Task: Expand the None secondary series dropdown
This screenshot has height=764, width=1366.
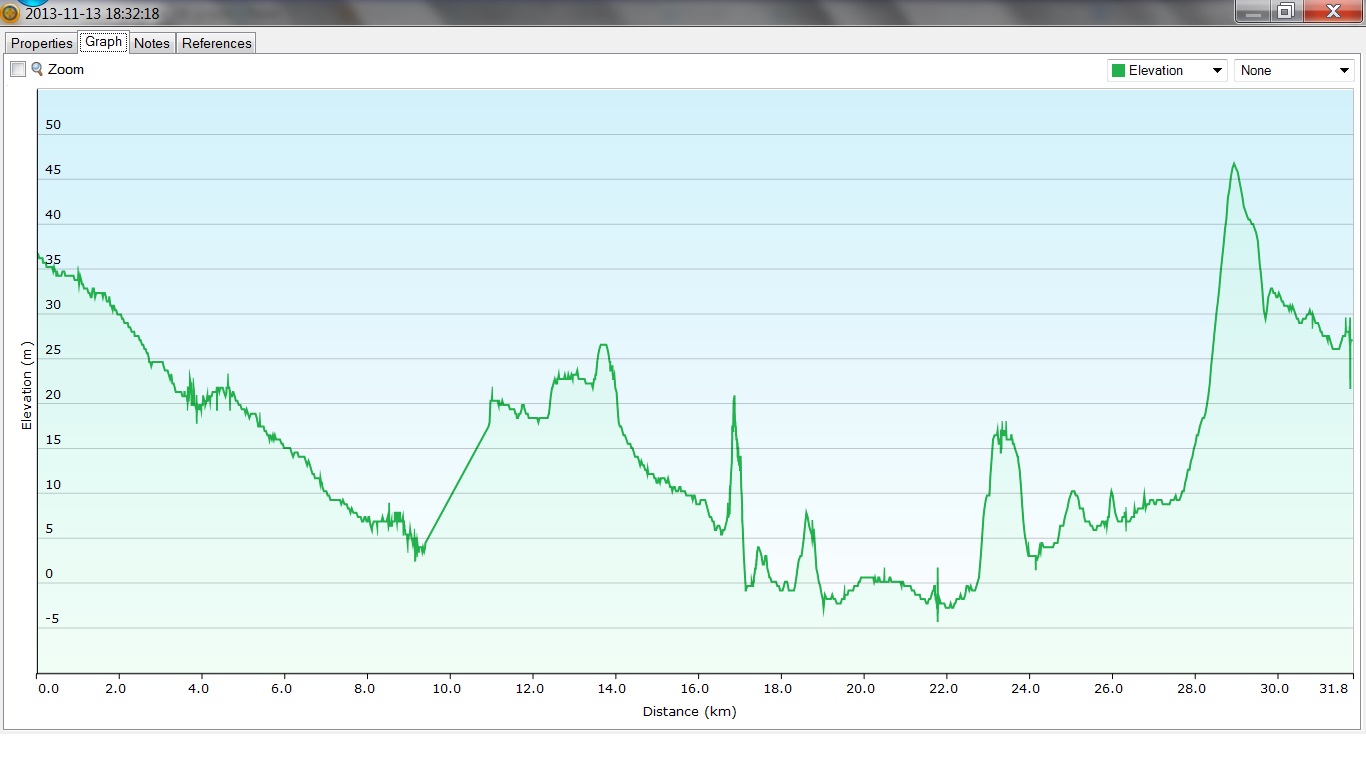Action: tap(1294, 71)
